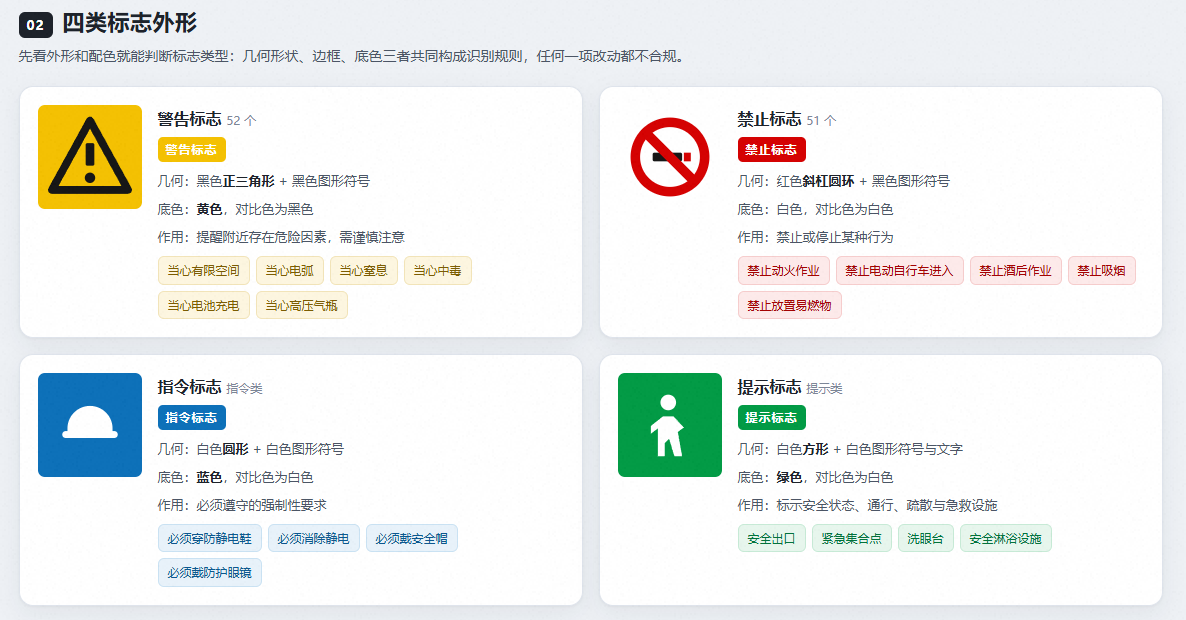
Task: Choose the 必须穿防静电鞋 tag
Action: click(210, 538)
